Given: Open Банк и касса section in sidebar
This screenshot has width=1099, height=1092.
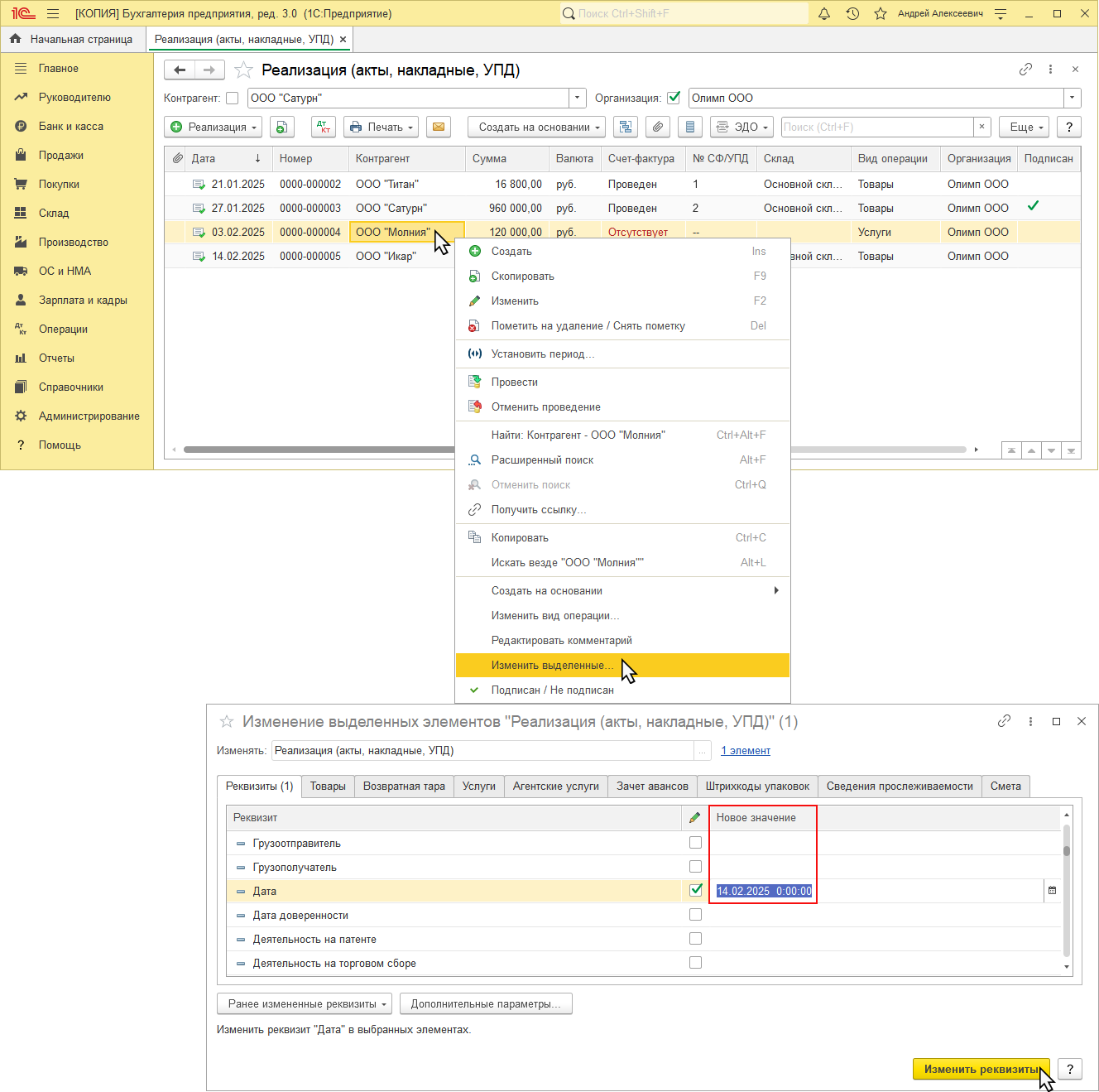Looking at the screenshot, I should [x=71, y=126].
